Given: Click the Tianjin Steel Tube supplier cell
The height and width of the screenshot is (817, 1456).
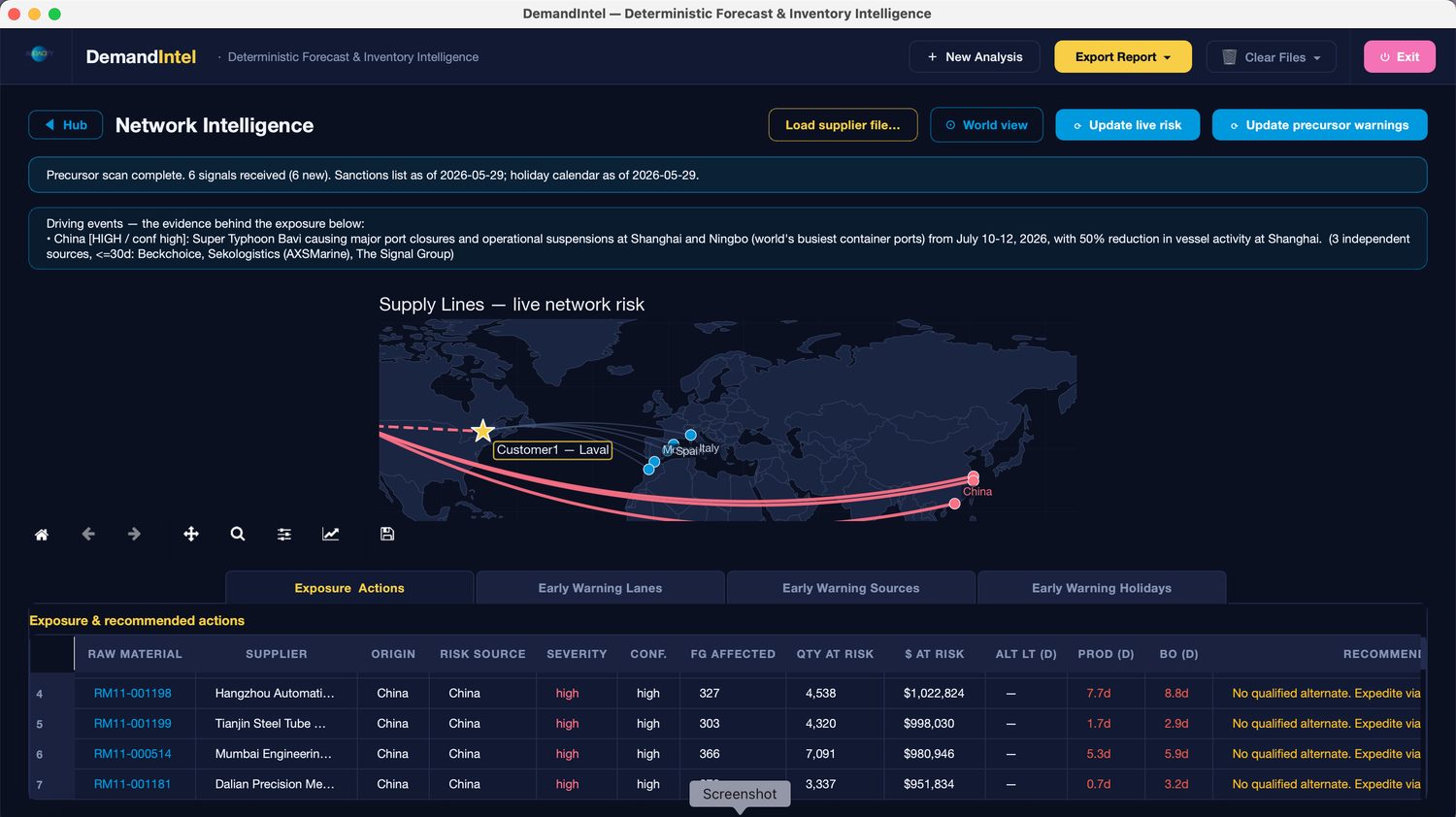Looking at the screenshot, I should pyautogui.click(x=276, y=723).
